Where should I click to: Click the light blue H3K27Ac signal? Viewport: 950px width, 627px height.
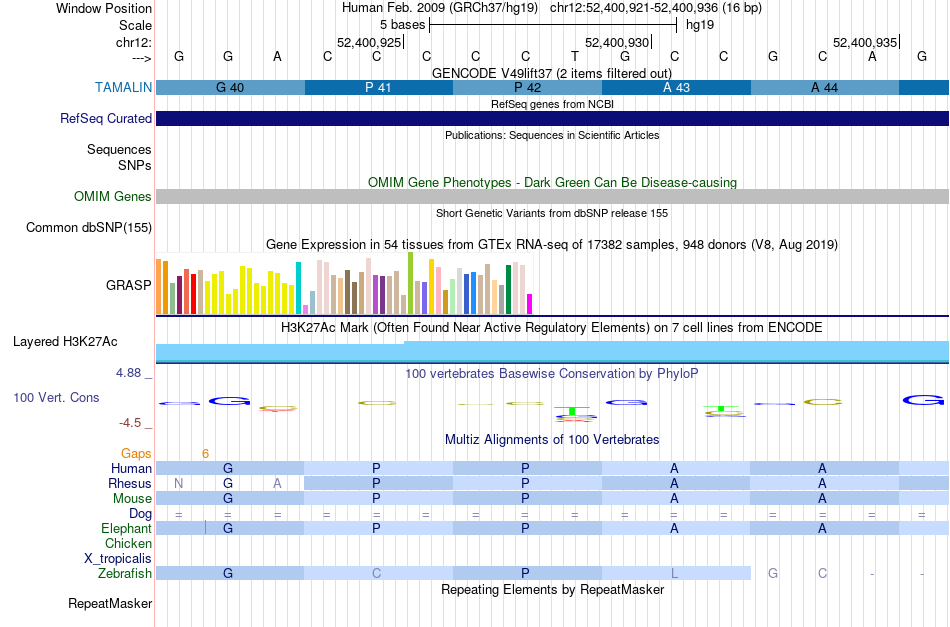click(553, 352)
